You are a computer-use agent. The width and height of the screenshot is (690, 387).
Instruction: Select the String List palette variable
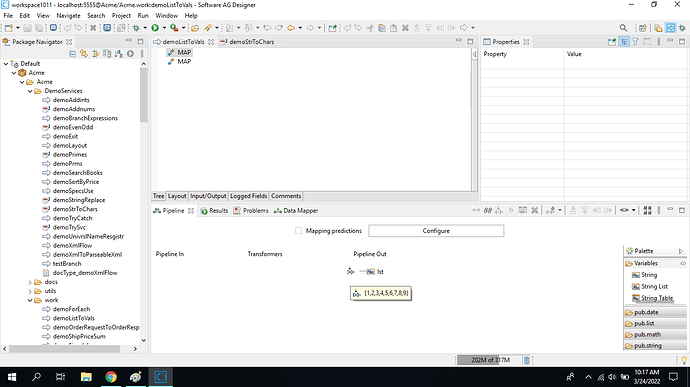pyautogui.click(x=650, y=286)
